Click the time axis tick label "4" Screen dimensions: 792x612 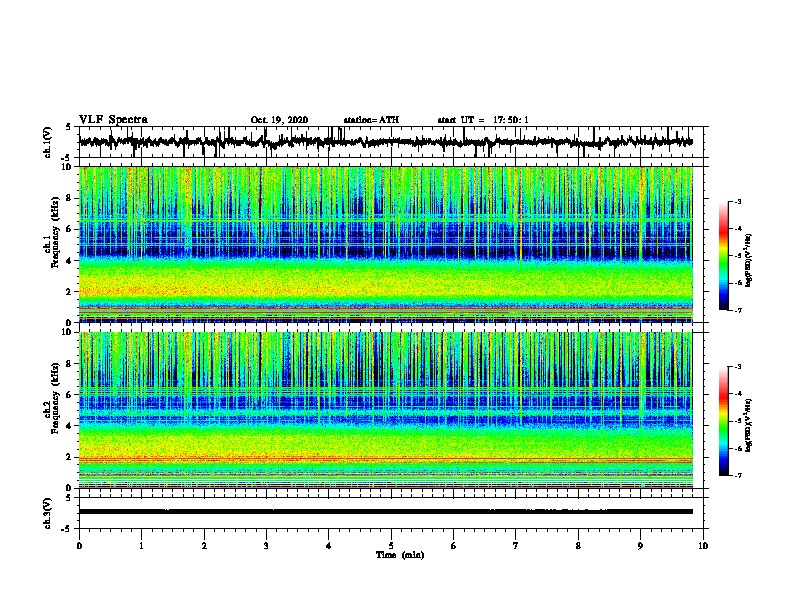[329, 546]
